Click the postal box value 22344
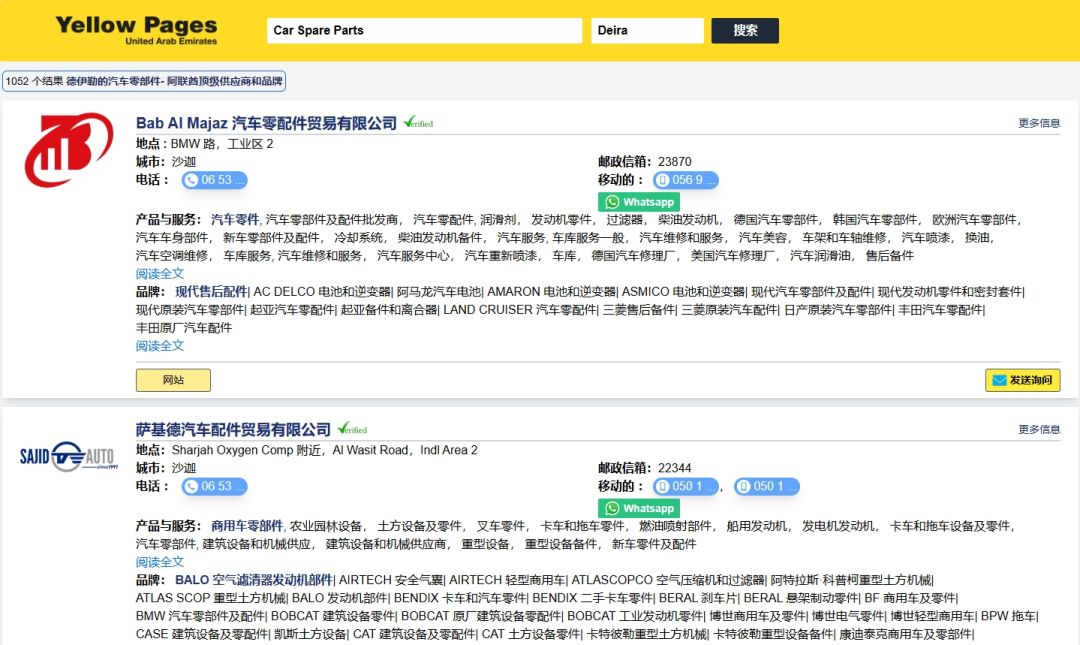Image resolution: width=1080 pixels, height=645 pixels. 674,468
